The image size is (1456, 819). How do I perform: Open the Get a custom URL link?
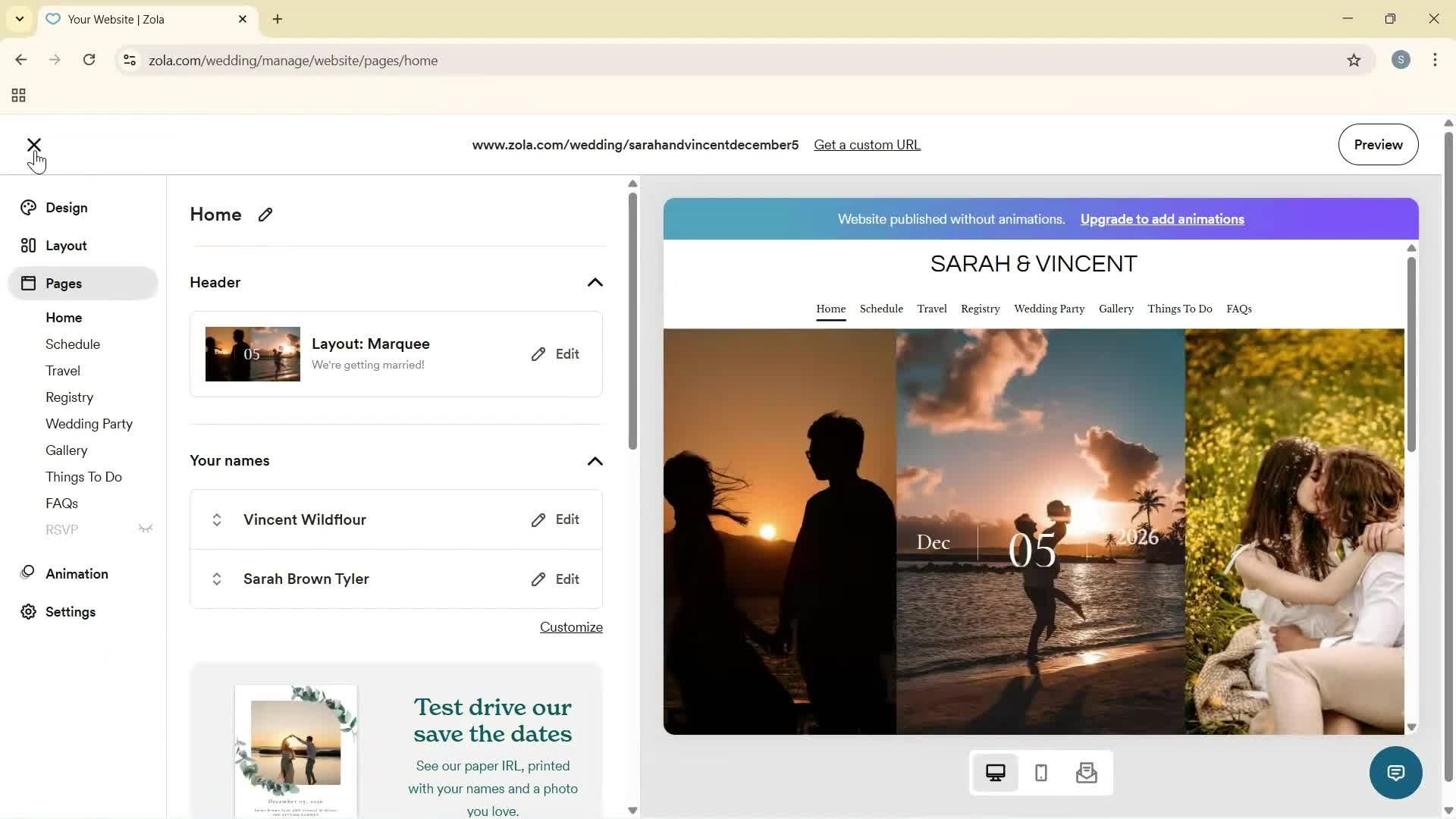point(867,144)
